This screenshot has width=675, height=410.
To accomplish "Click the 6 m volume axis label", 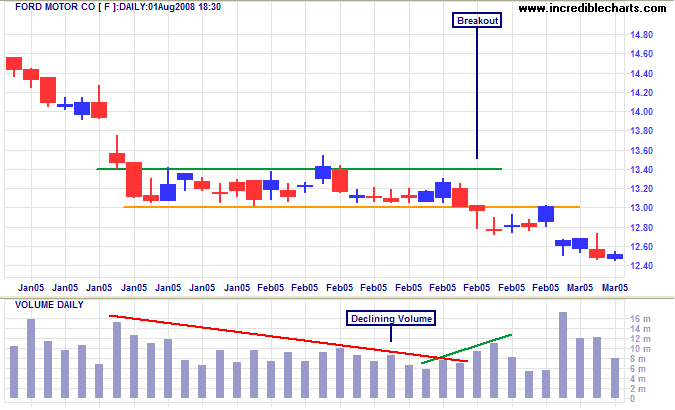I will point(638,369).
